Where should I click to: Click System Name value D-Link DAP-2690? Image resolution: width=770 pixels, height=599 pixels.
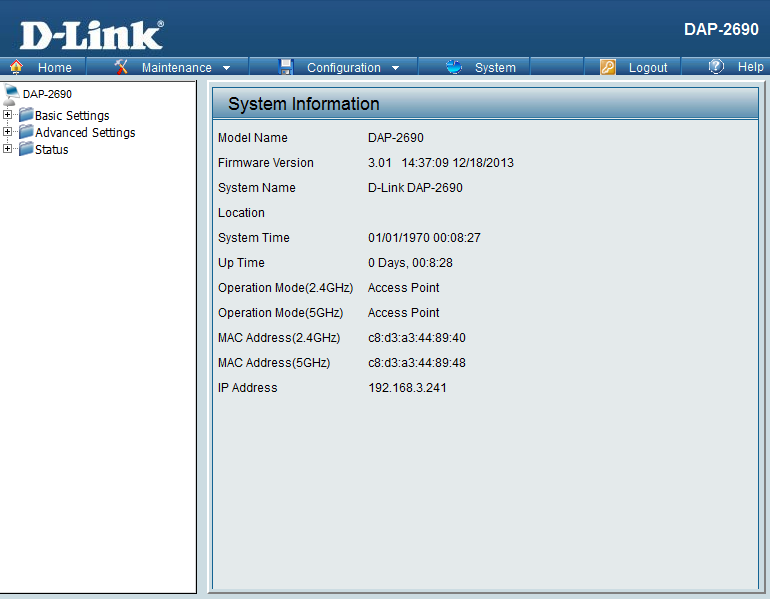415,188
